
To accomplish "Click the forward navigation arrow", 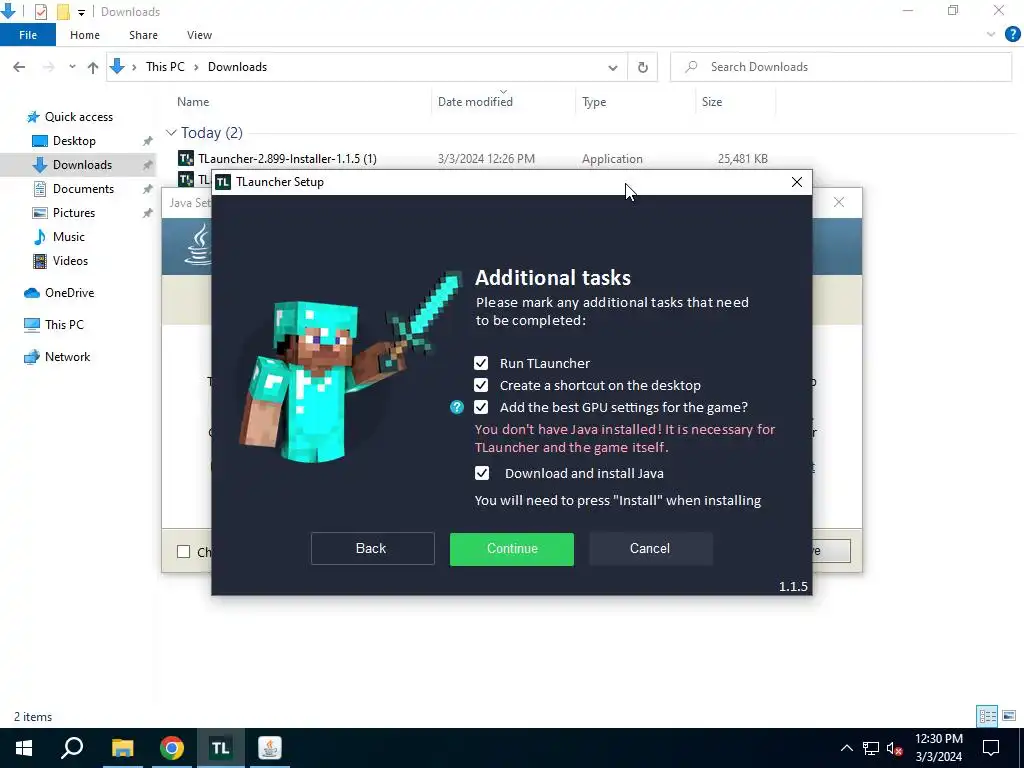I will [x=48, y=67].
